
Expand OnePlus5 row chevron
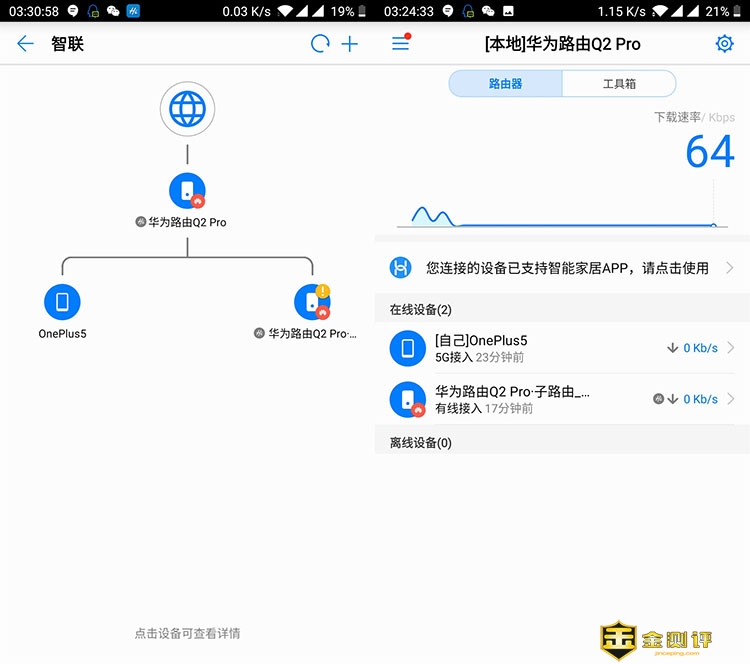coord(731,348)
